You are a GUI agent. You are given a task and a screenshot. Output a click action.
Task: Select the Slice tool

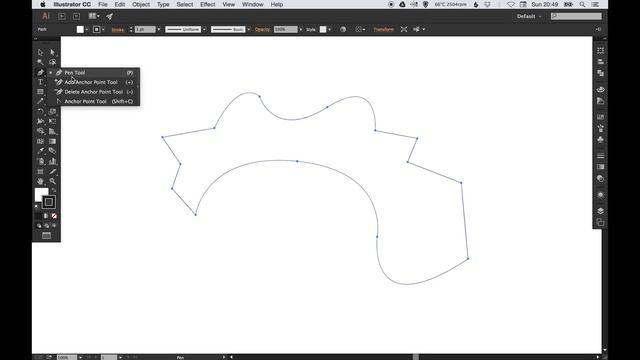[x=52, y=171]
